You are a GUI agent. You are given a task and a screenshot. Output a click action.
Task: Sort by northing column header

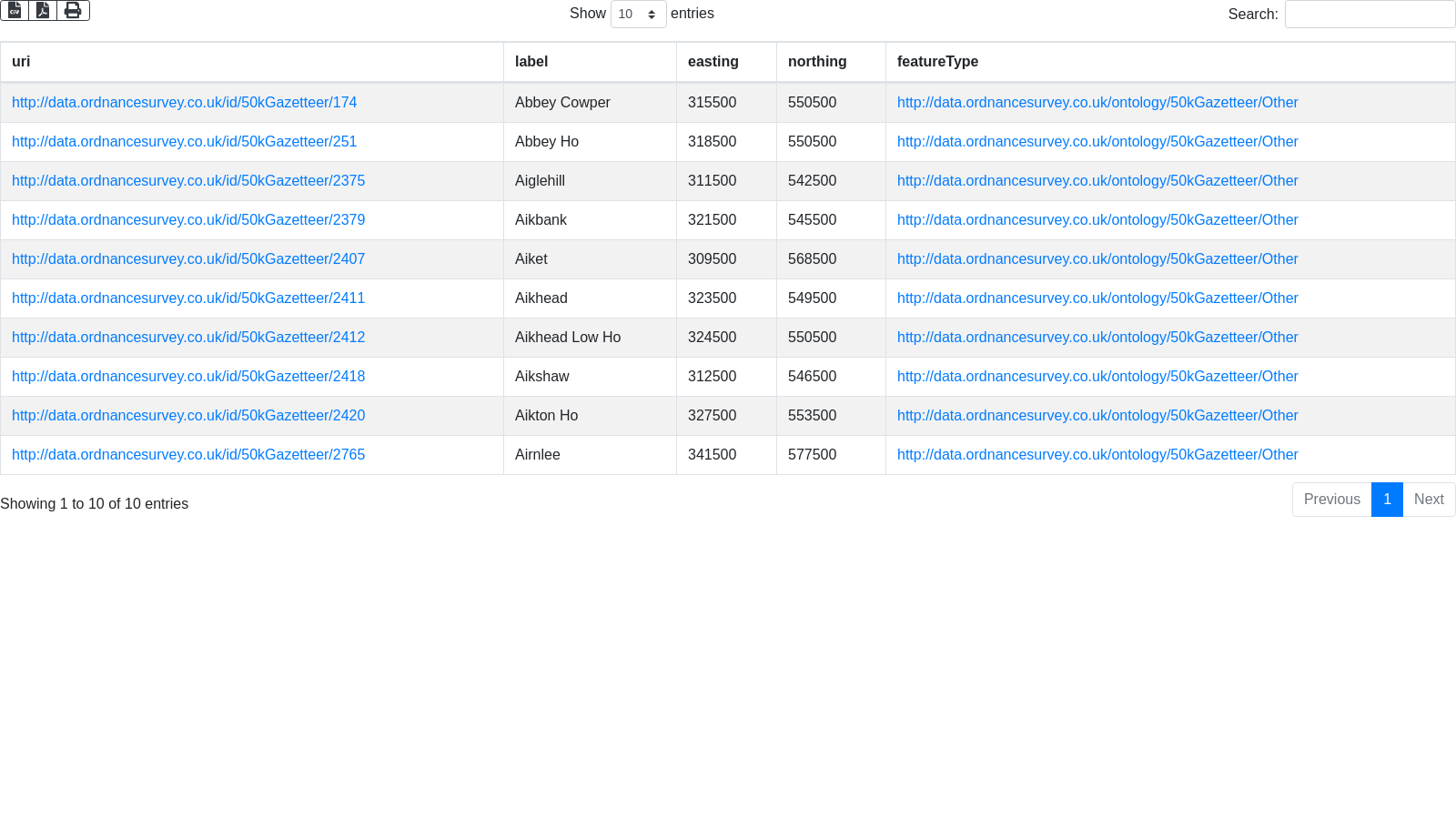pyautogui.click(x=816, y=62)
